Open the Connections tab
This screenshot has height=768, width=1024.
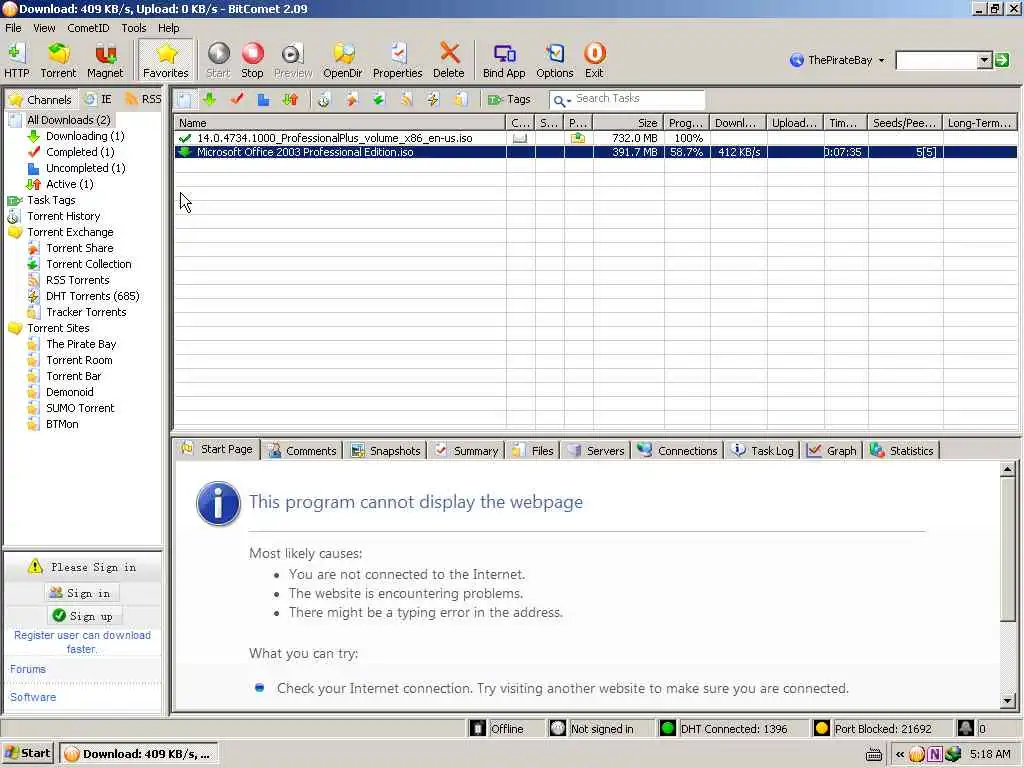pyautogui.click(x=677, y=451)
